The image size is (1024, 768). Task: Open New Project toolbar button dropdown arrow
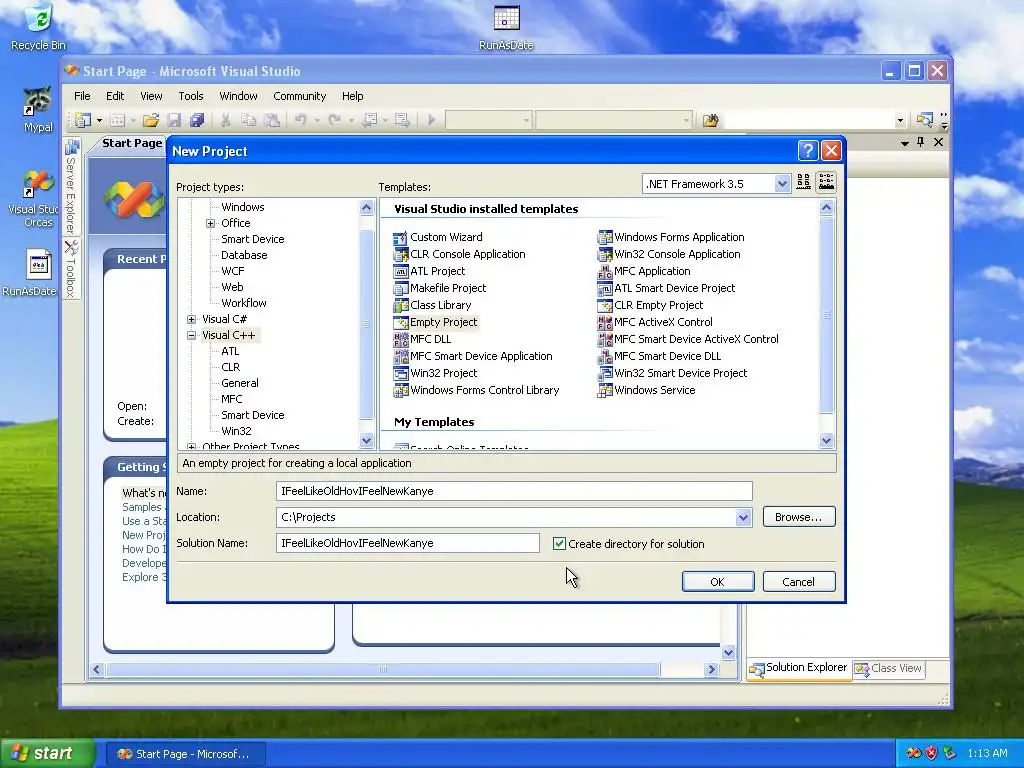click(99, 120)
